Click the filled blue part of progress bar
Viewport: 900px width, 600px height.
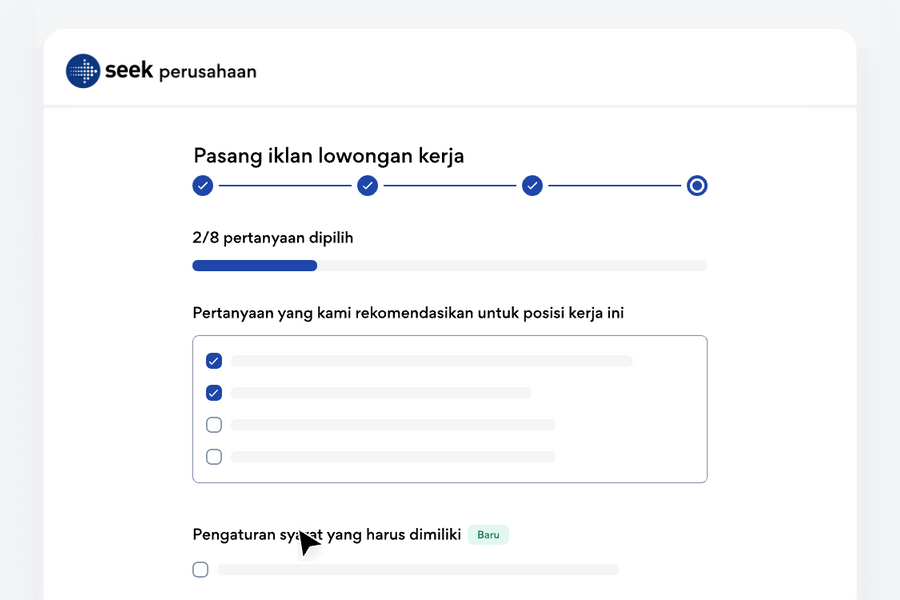click(254, 266)
